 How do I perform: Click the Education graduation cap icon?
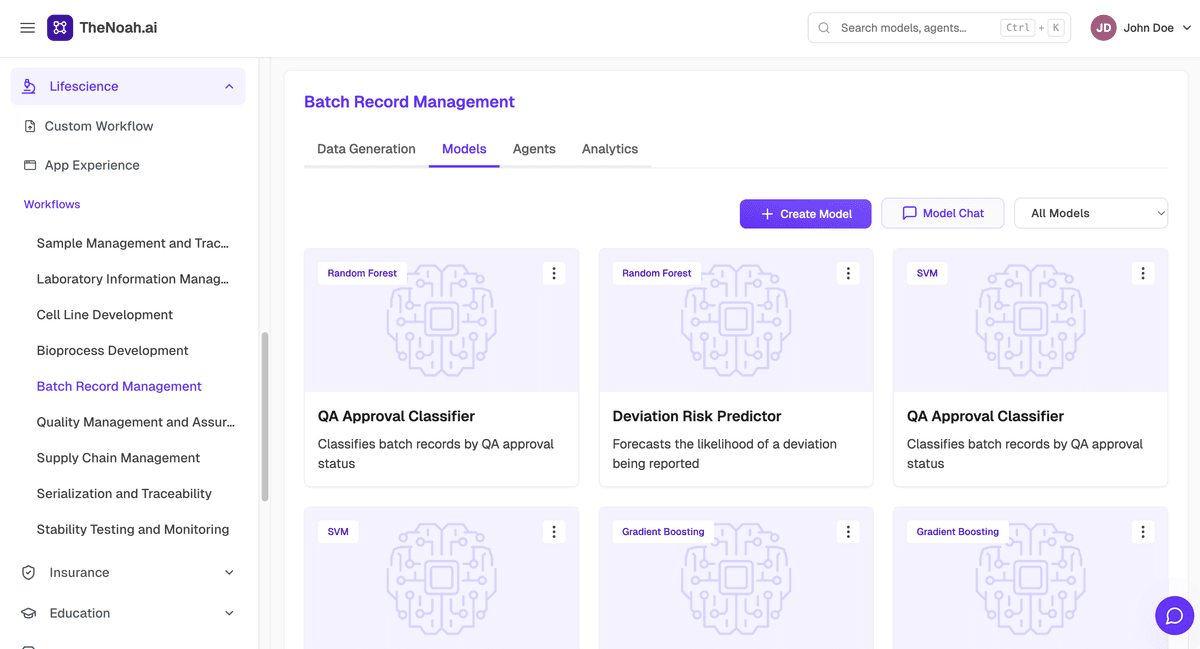coord(29,613)
